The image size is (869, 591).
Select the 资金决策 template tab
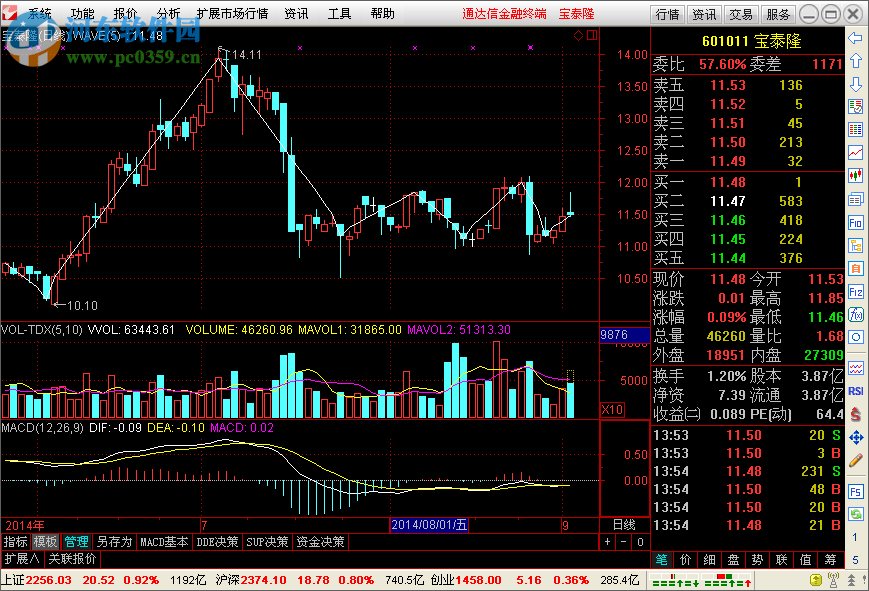320,542
